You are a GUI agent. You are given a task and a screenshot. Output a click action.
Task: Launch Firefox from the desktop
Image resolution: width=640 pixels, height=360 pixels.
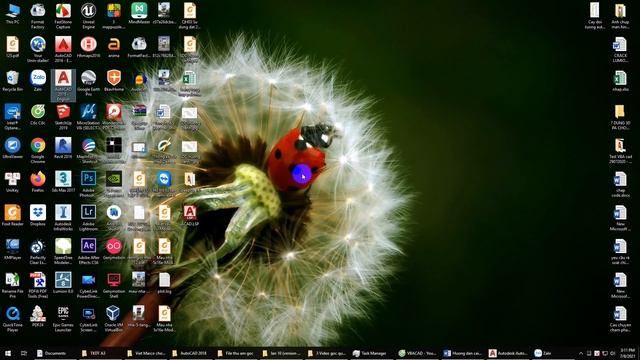38,182
